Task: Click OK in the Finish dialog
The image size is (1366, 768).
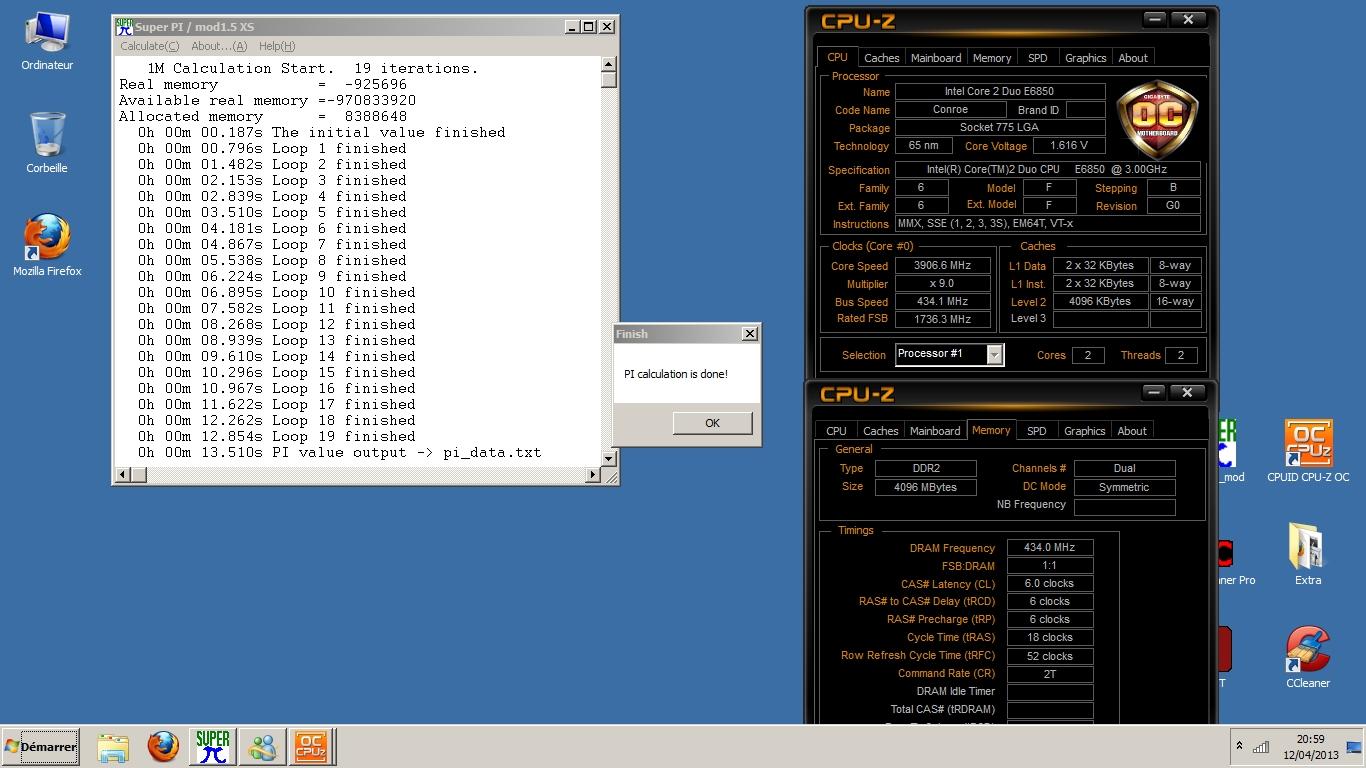Action: click(712, 423)
